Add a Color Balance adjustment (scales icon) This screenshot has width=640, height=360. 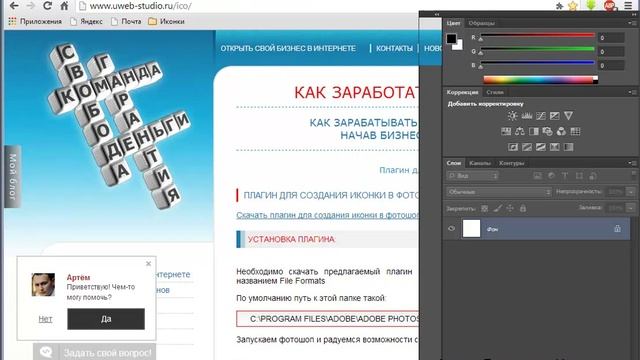click(520, 131)
